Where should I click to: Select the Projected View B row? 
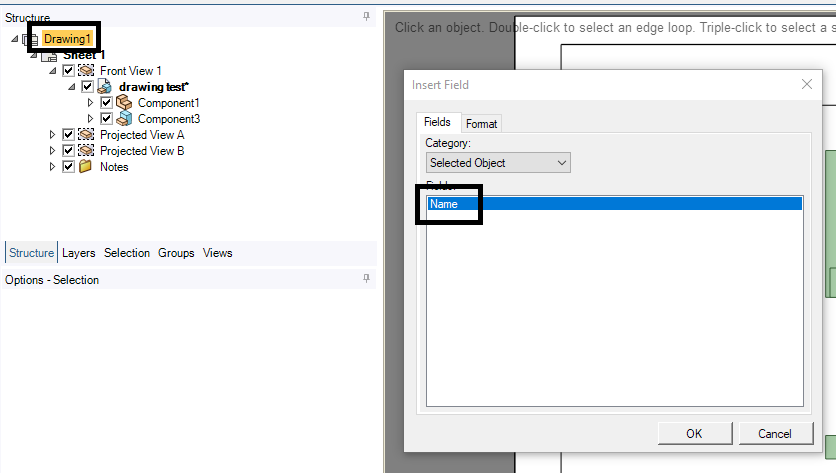[142, 151]
